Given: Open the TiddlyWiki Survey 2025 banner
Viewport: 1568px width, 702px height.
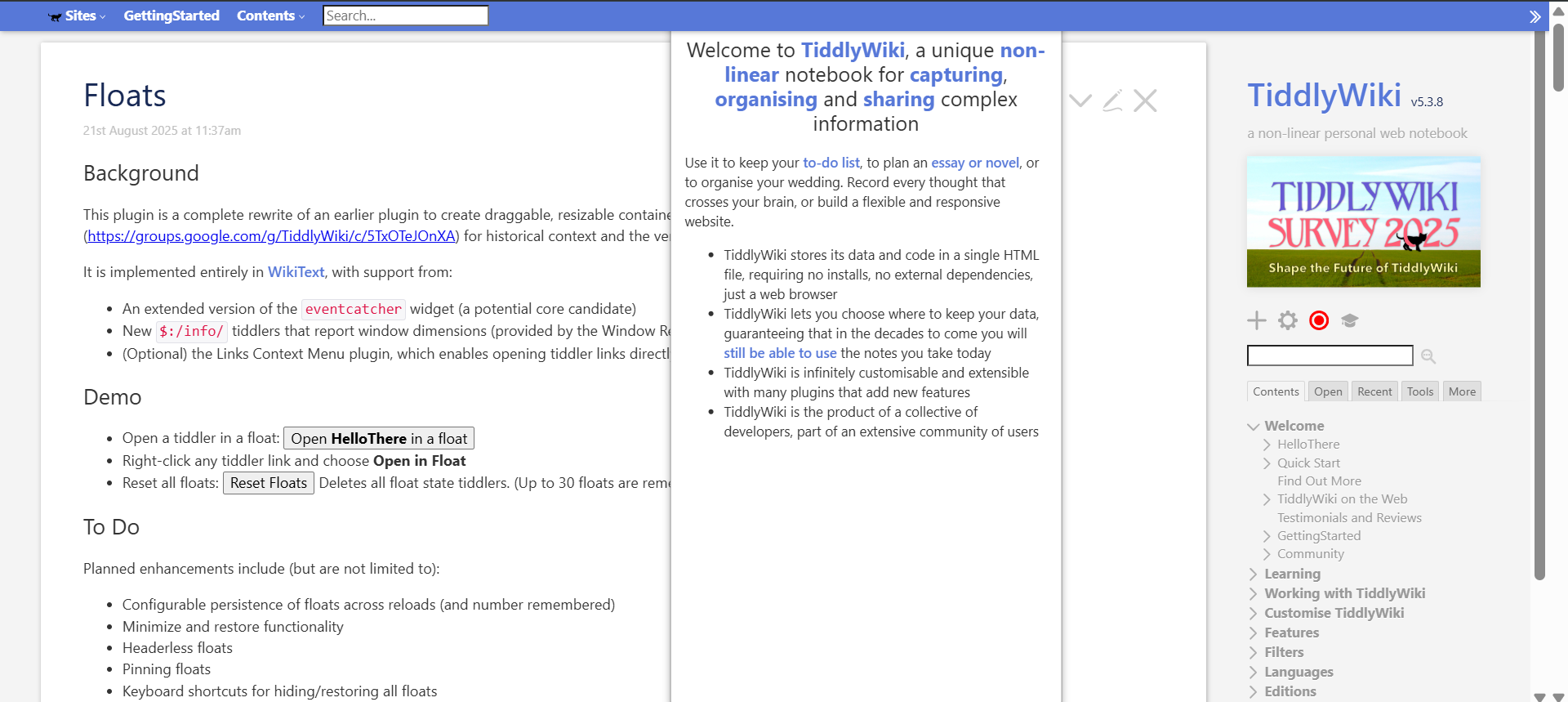Looking at the screenshot, I should (x=1363, y=221).
